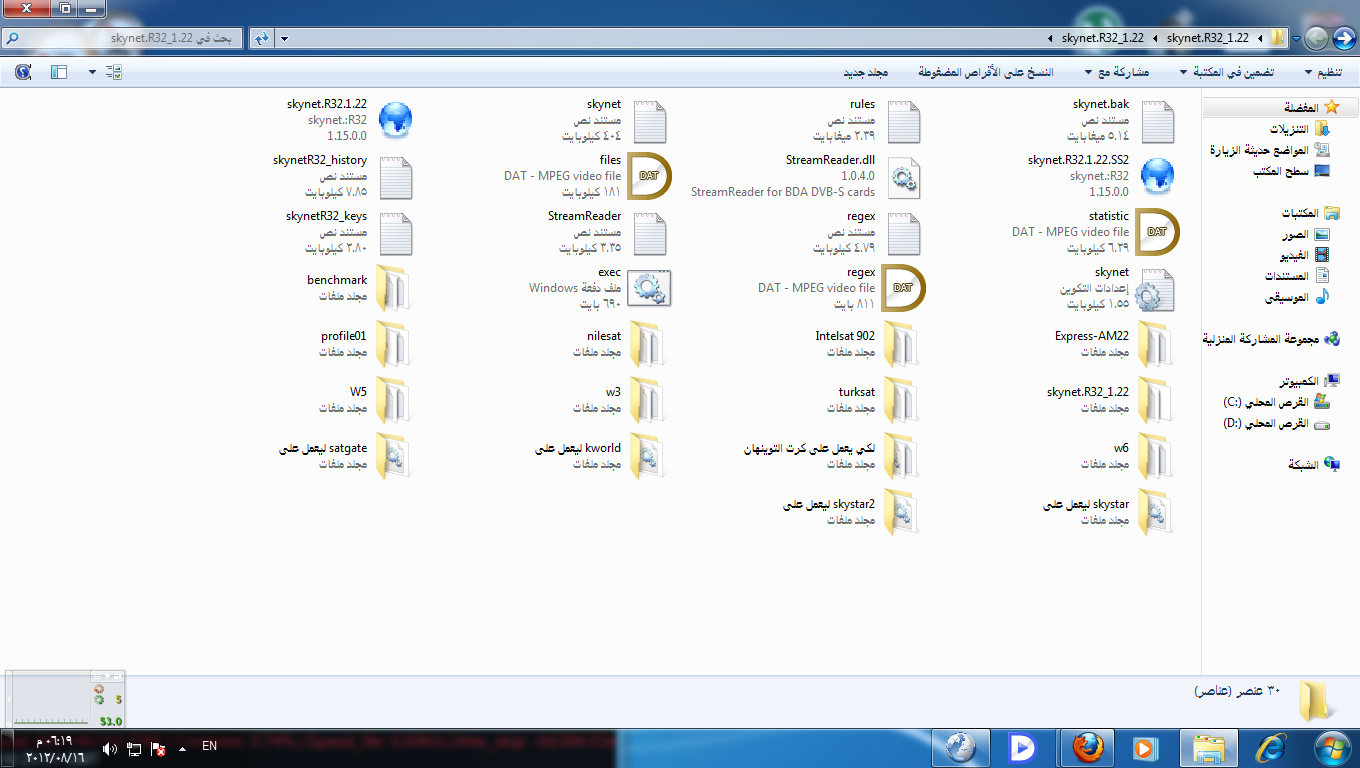Select the exec Windows batch file
1360x768 pixels.
pyautogui.click(x=600, y=288)
